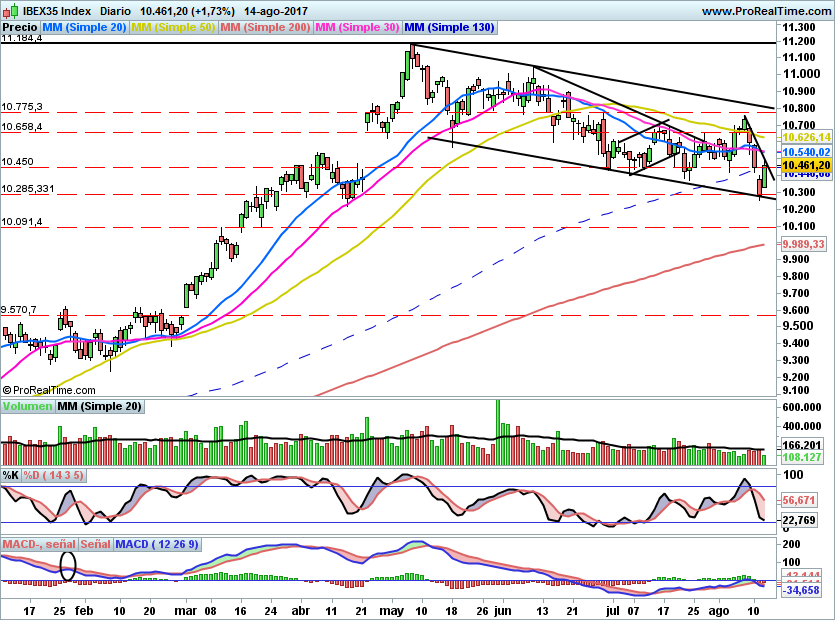The width and height of the screenshot is (835, 620).
Task: Expand the Precio price panel options
Action: click(20, 27)
